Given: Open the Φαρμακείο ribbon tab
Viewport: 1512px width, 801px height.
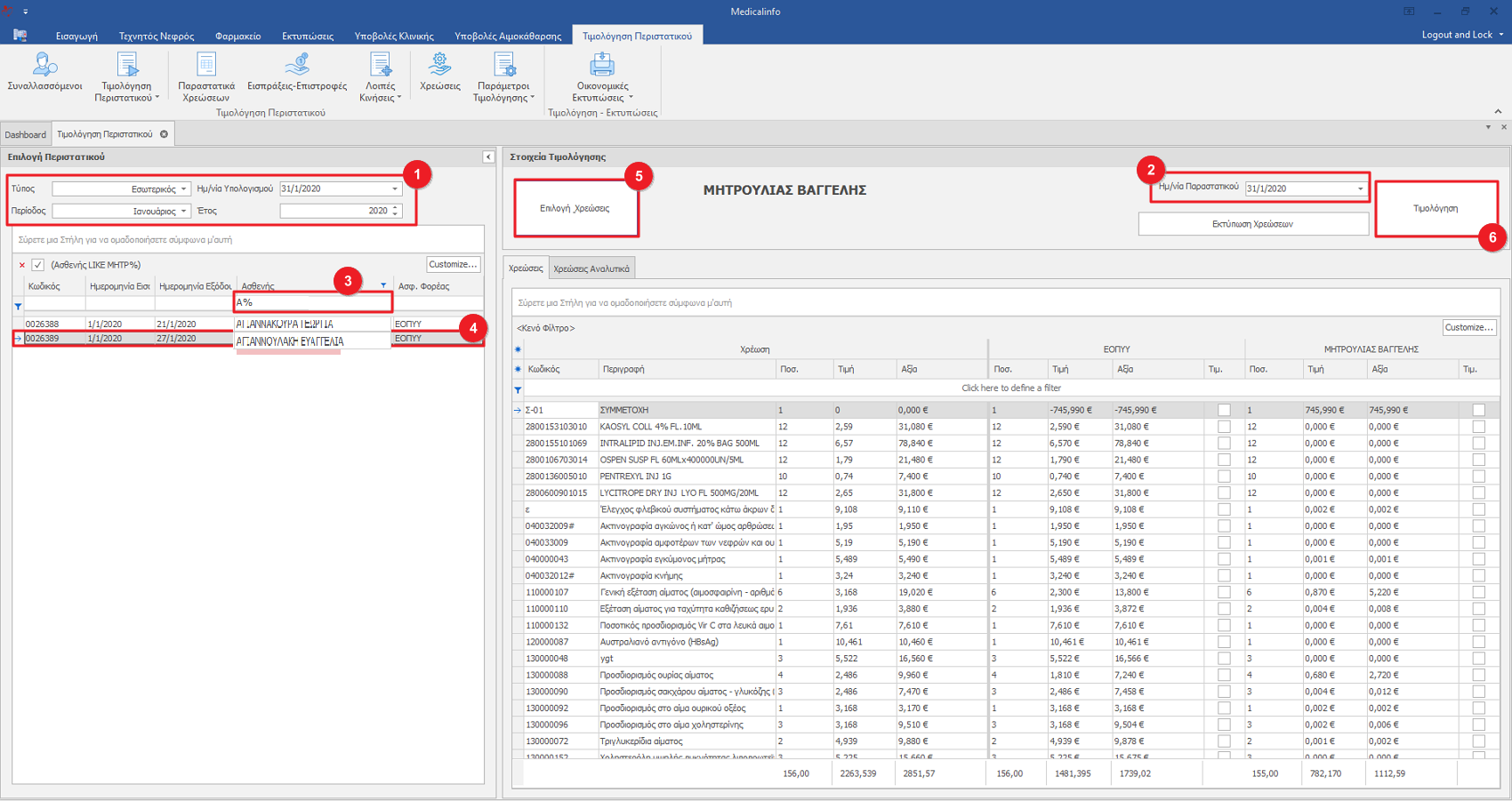Looking at the screenshot, I should (x=237, y=36).
